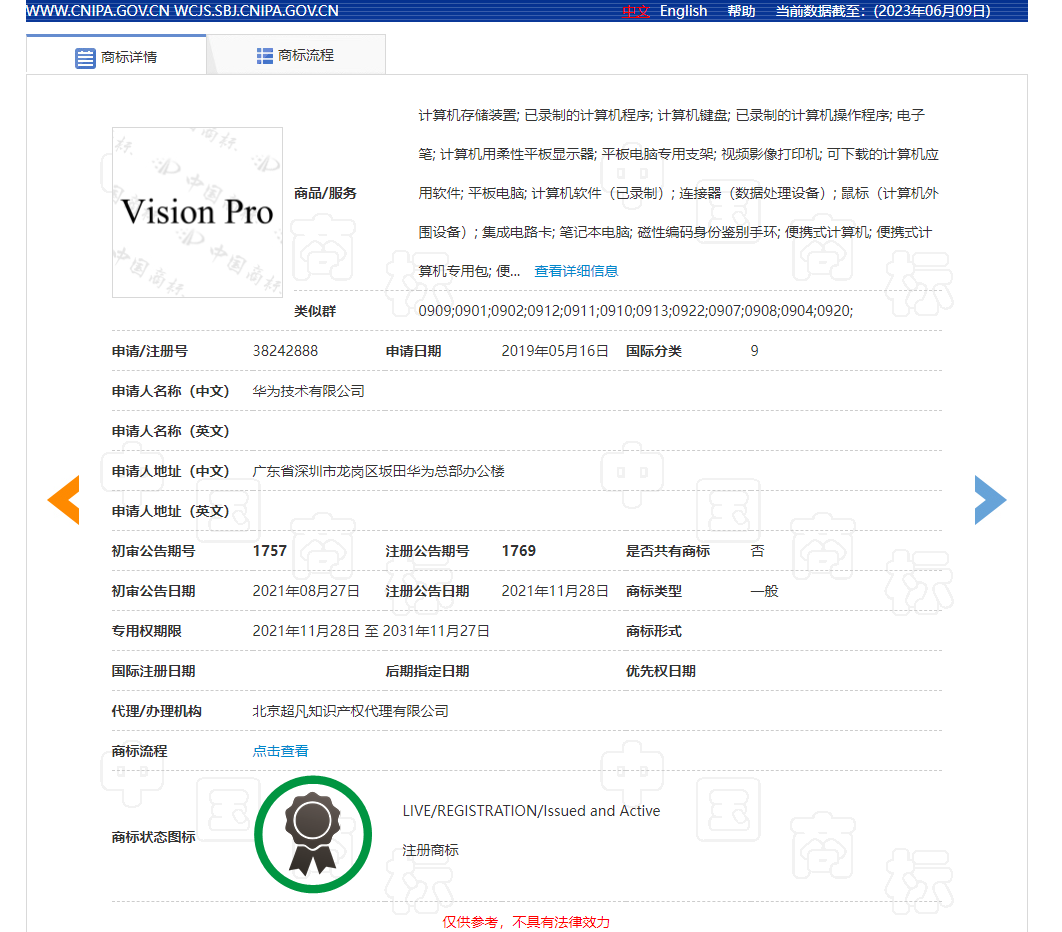Switch the site language to English
This screenshot has height=932, width=1062.
click(684, 11)
